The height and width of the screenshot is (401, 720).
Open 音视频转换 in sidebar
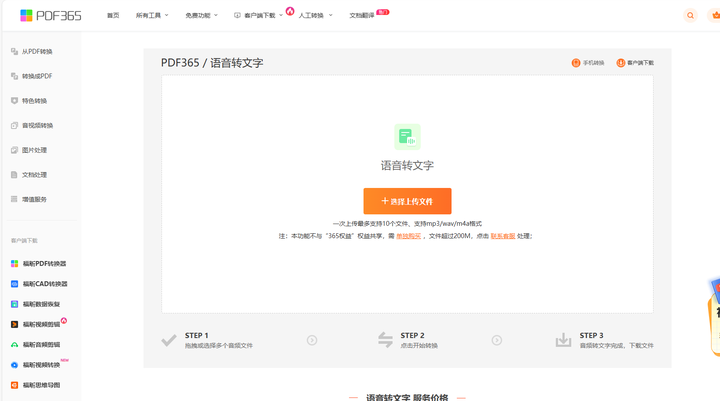[38, 125]
